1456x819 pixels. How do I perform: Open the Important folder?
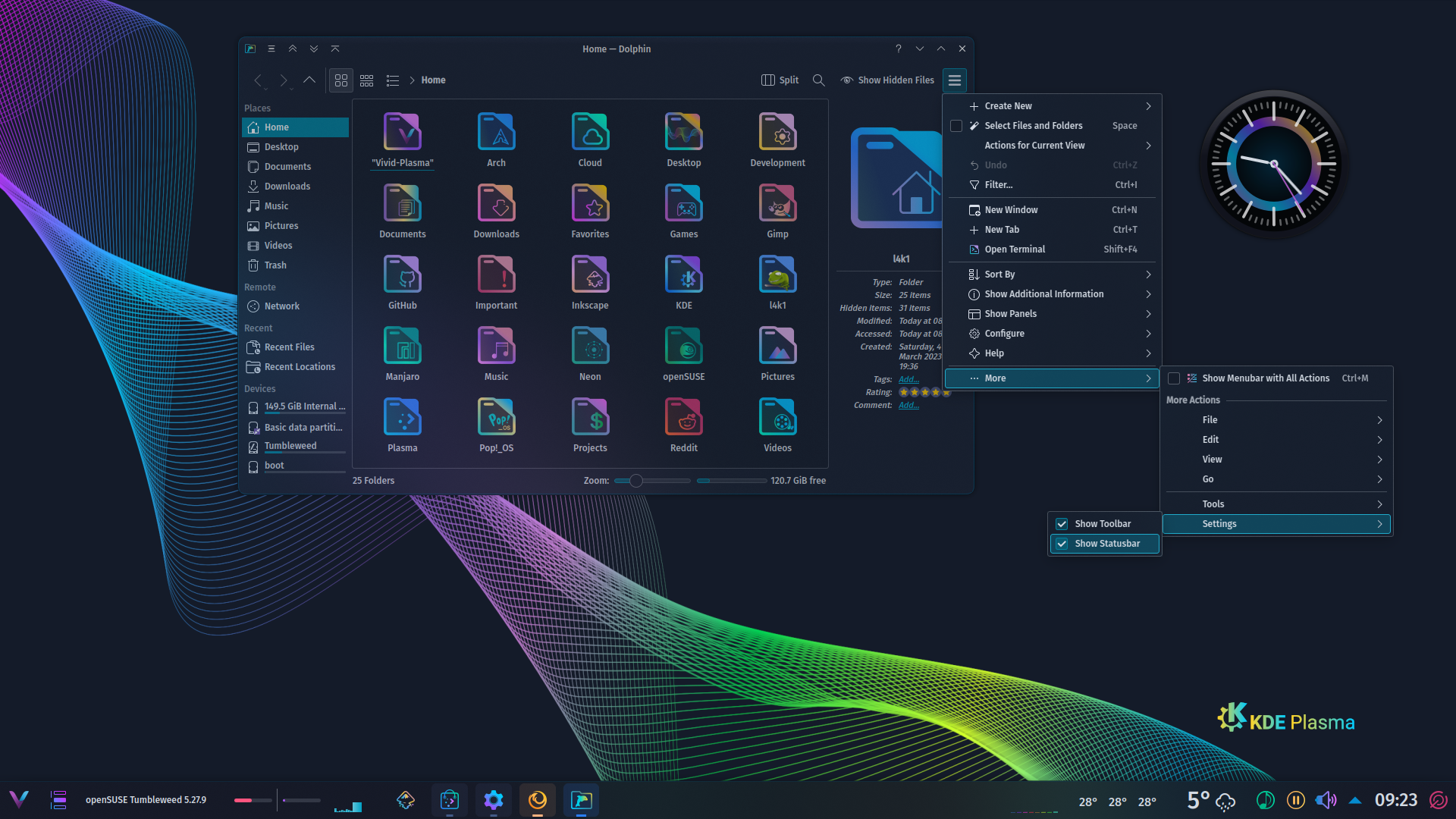[x=497, y=283]
